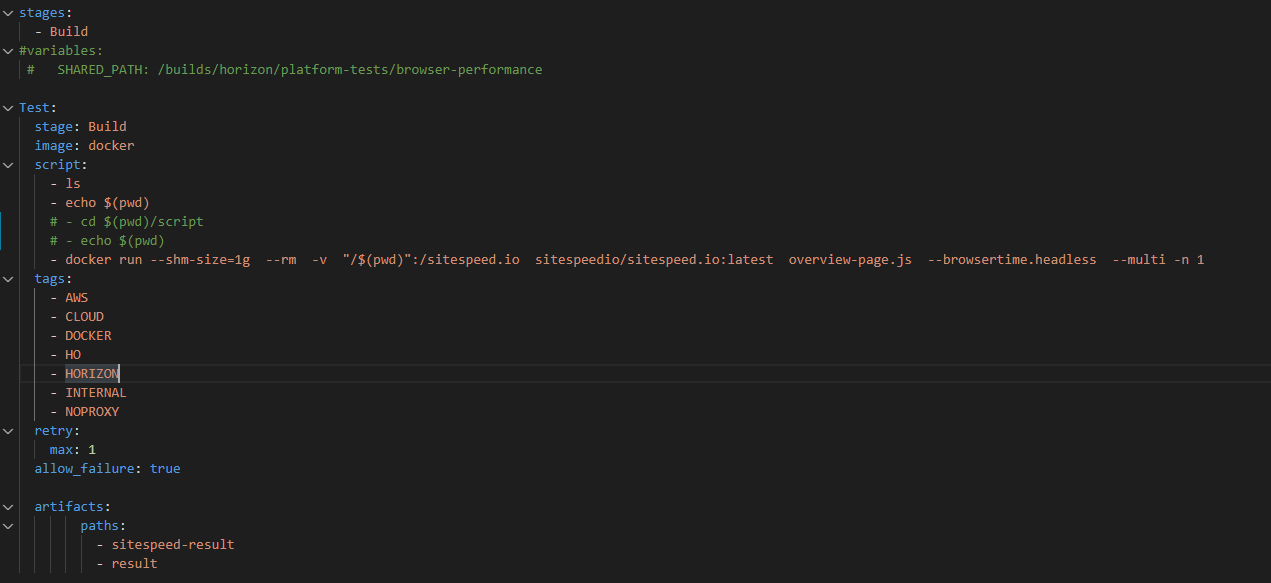Click 'docker run' in the command line
Viewport: 1271px width, 583px height.
click(x=104, y=260)
